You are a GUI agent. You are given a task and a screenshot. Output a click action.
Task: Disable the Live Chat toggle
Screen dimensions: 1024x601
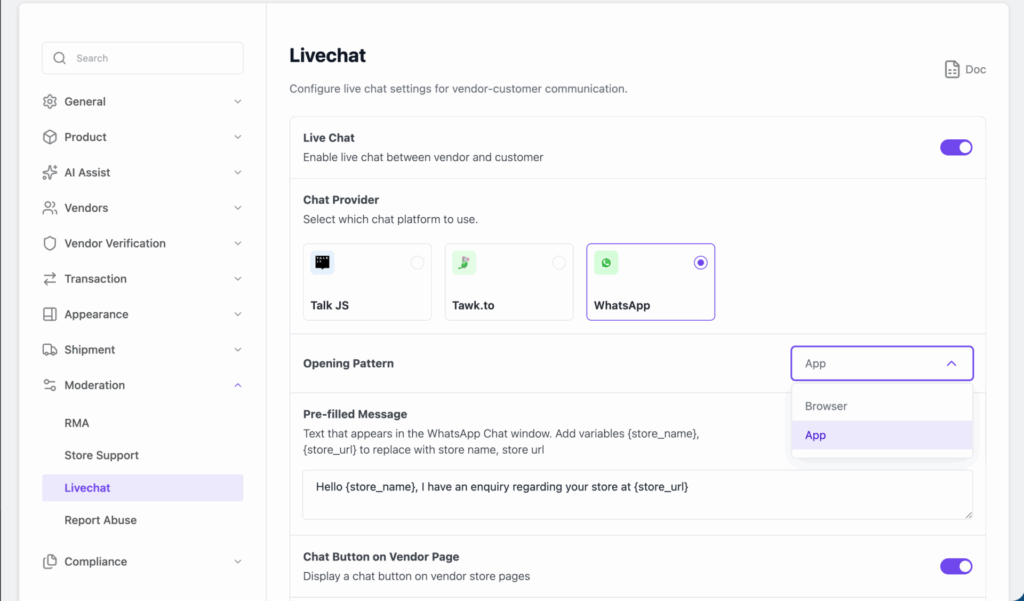pyautogui.click(x=956, y=147)
